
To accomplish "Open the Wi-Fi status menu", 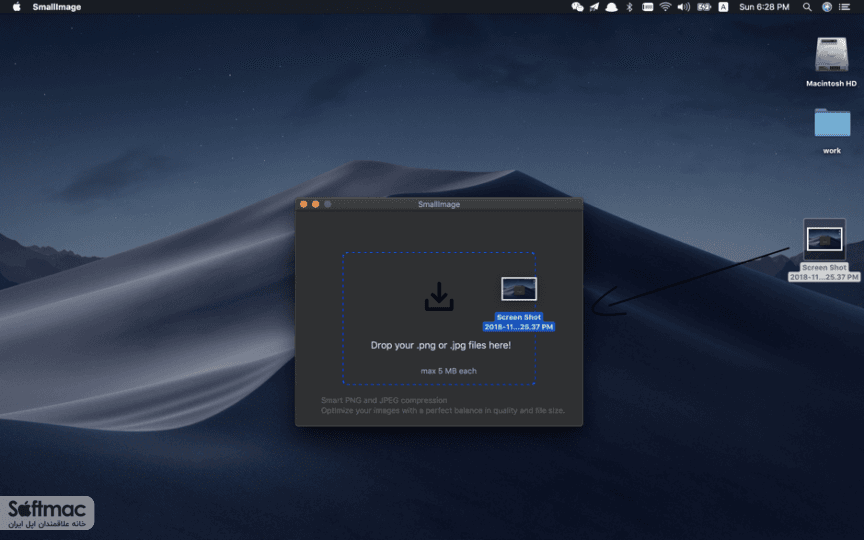I will 665,7.
